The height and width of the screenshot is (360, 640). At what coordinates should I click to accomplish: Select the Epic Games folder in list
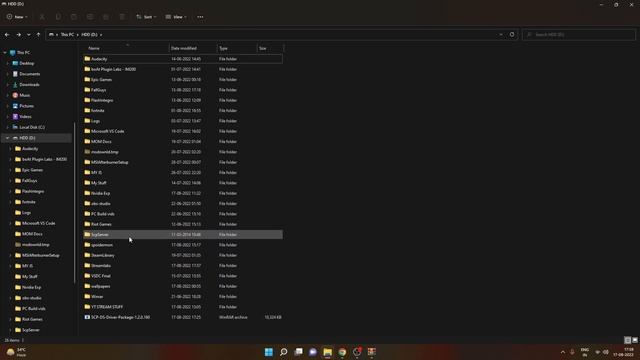click(x=183, y=80)
